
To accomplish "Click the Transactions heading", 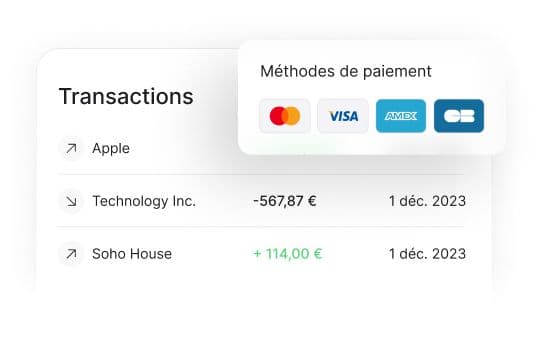I will pos(126,96).
